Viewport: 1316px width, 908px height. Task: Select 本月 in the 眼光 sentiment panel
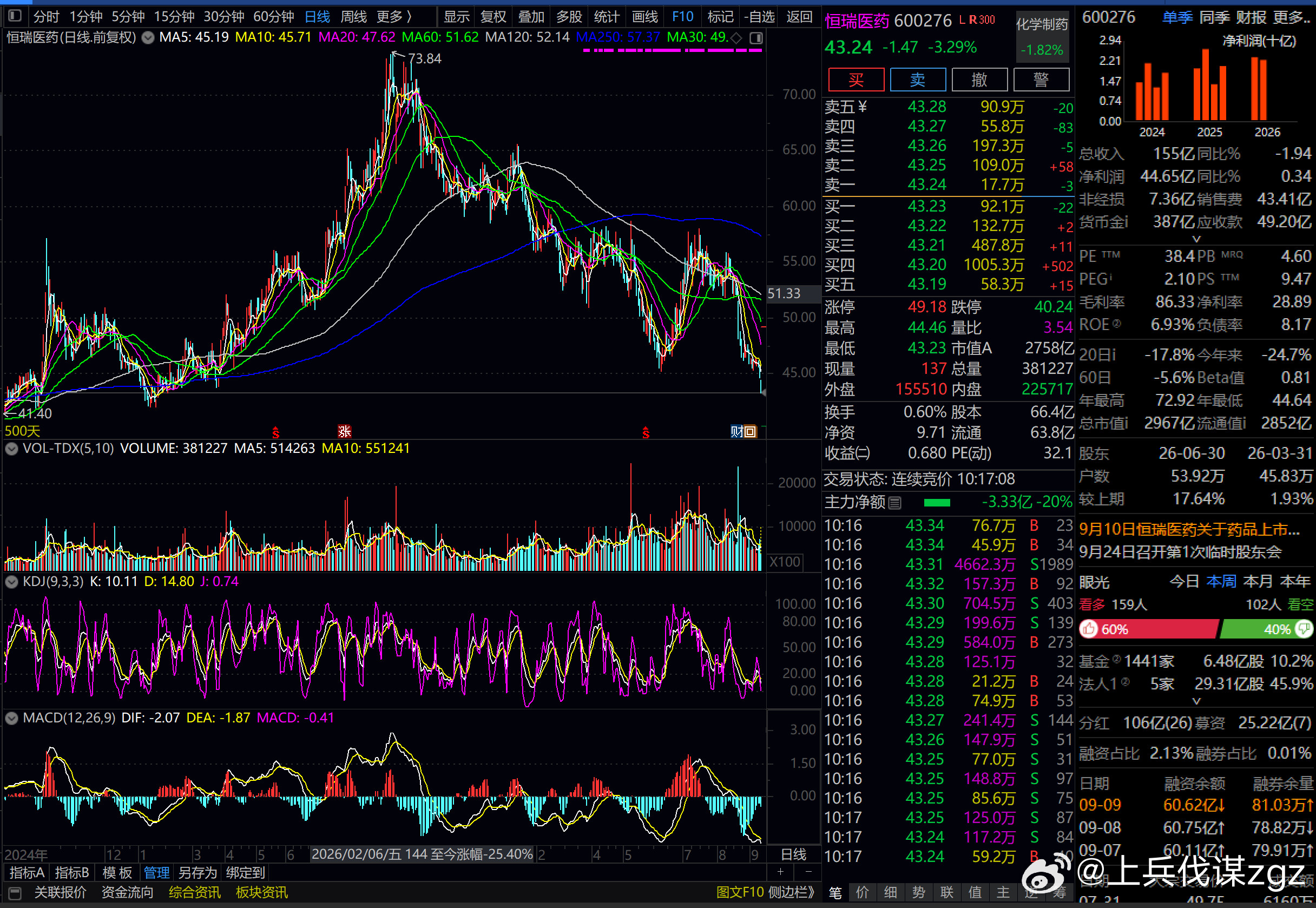(1258, 582)
